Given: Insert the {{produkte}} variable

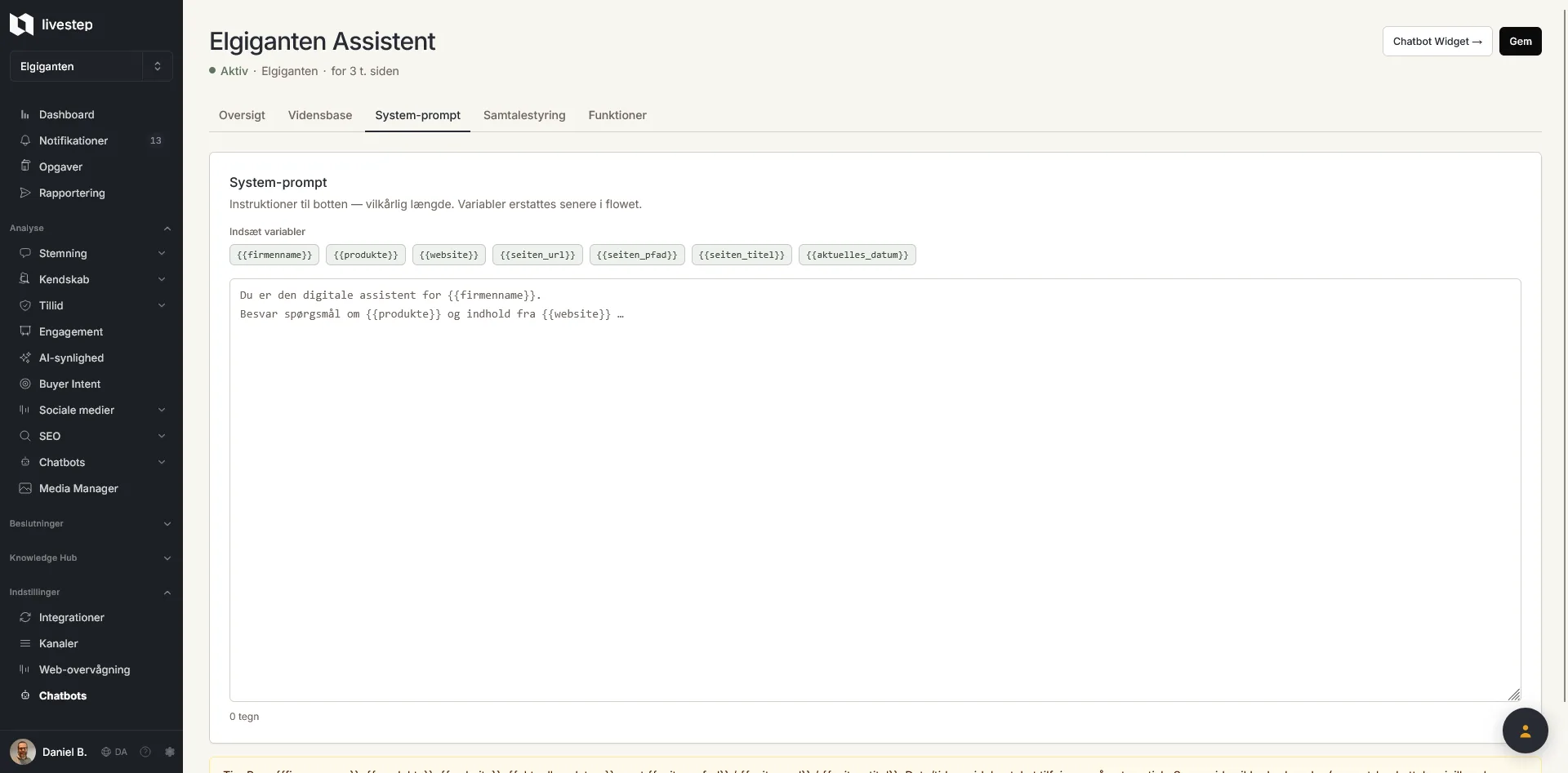Looking at the screenshot, I should click(366, 255).
